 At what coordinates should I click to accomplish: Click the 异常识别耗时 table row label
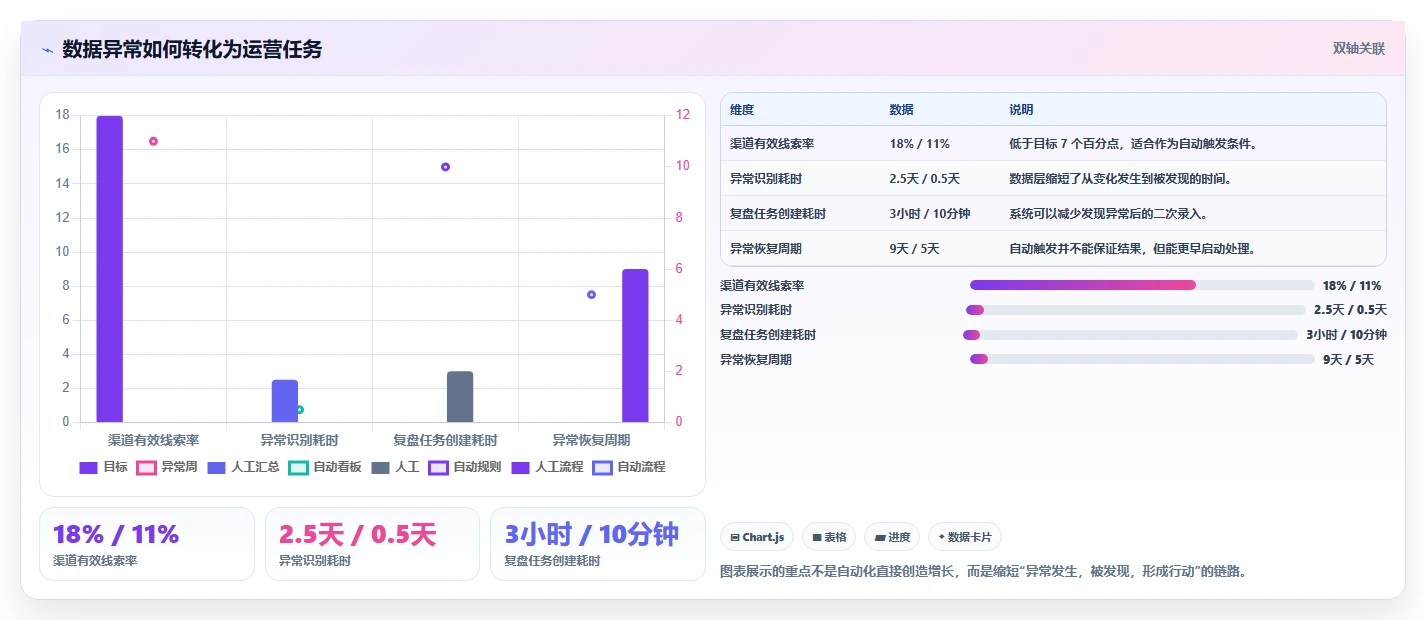[x=766, y=179]
